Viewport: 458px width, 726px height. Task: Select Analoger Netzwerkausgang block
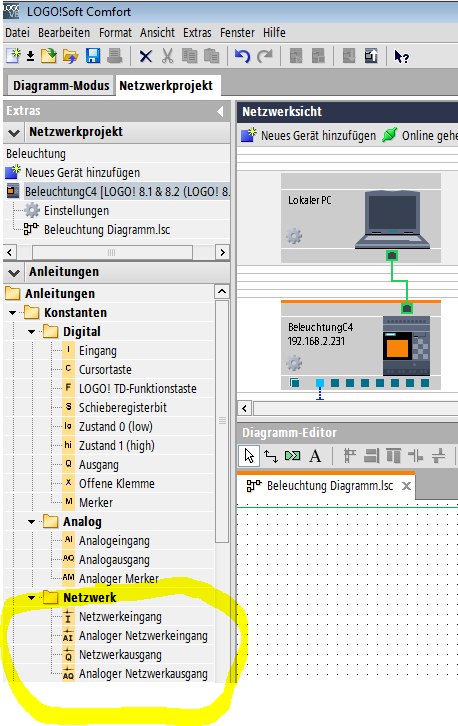pyautogui.click(x=143, y=674)
